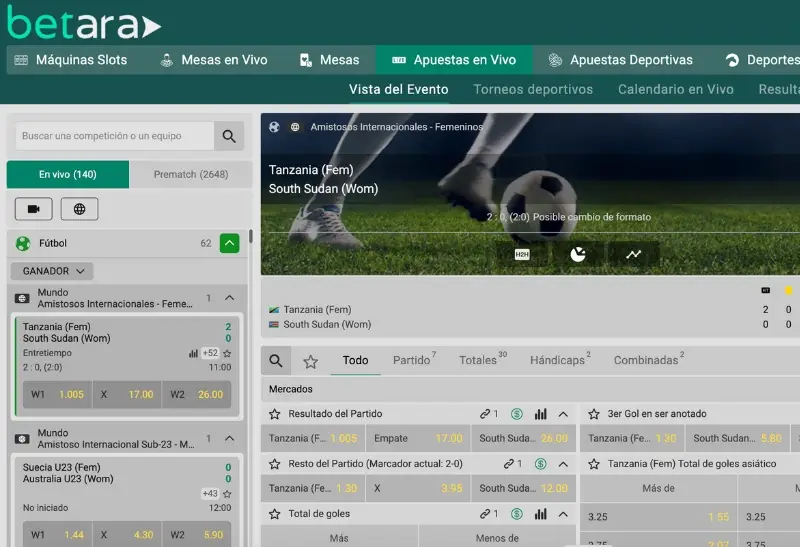The height and width of the screenshot is (547, 800).
Task: Click the betara logo
Action: pos(84,23)
